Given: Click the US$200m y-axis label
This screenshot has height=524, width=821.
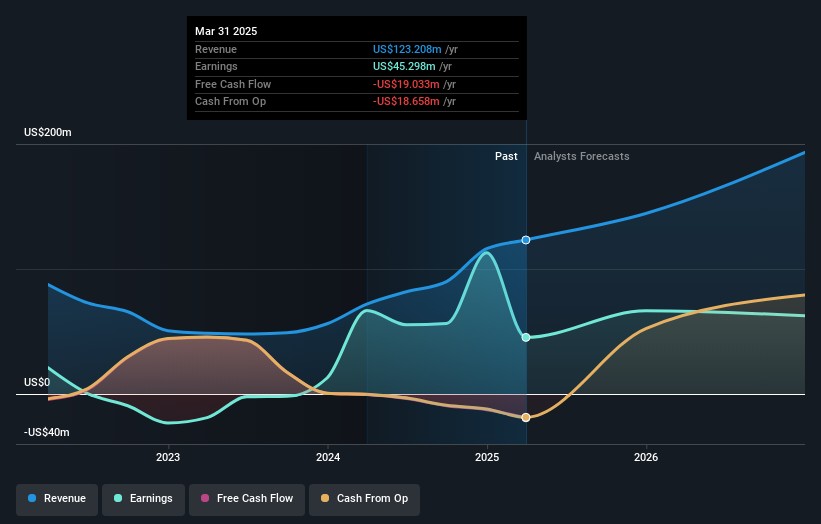Looking at the screenshot, I should click(48, 132).
